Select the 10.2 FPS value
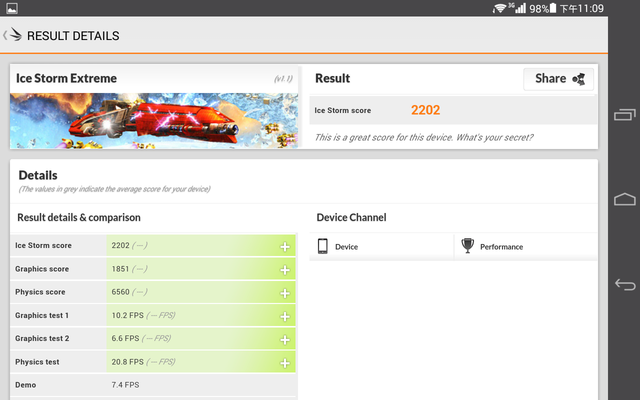Viewport: 640px width, 400px height. pyautogui.click(x=127, y=316)
